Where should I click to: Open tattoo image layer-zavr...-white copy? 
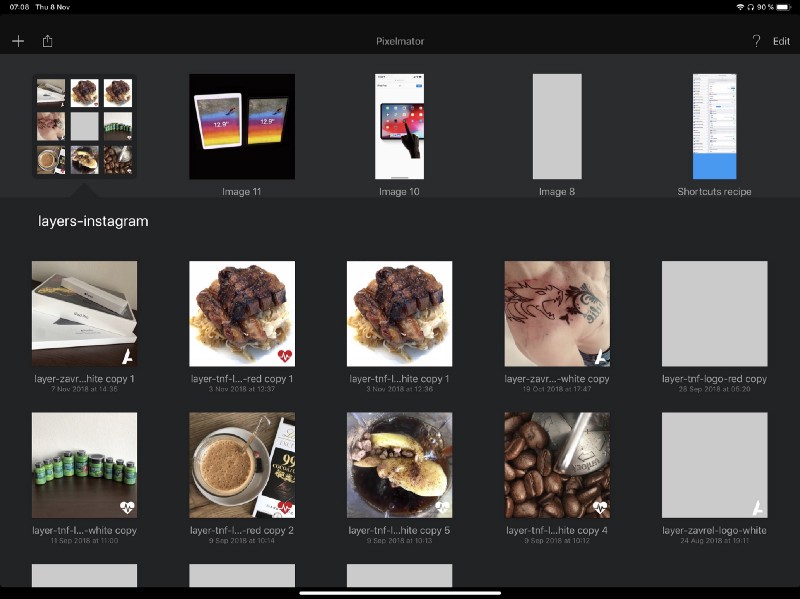pyautogui.click(x=557, y=314)
